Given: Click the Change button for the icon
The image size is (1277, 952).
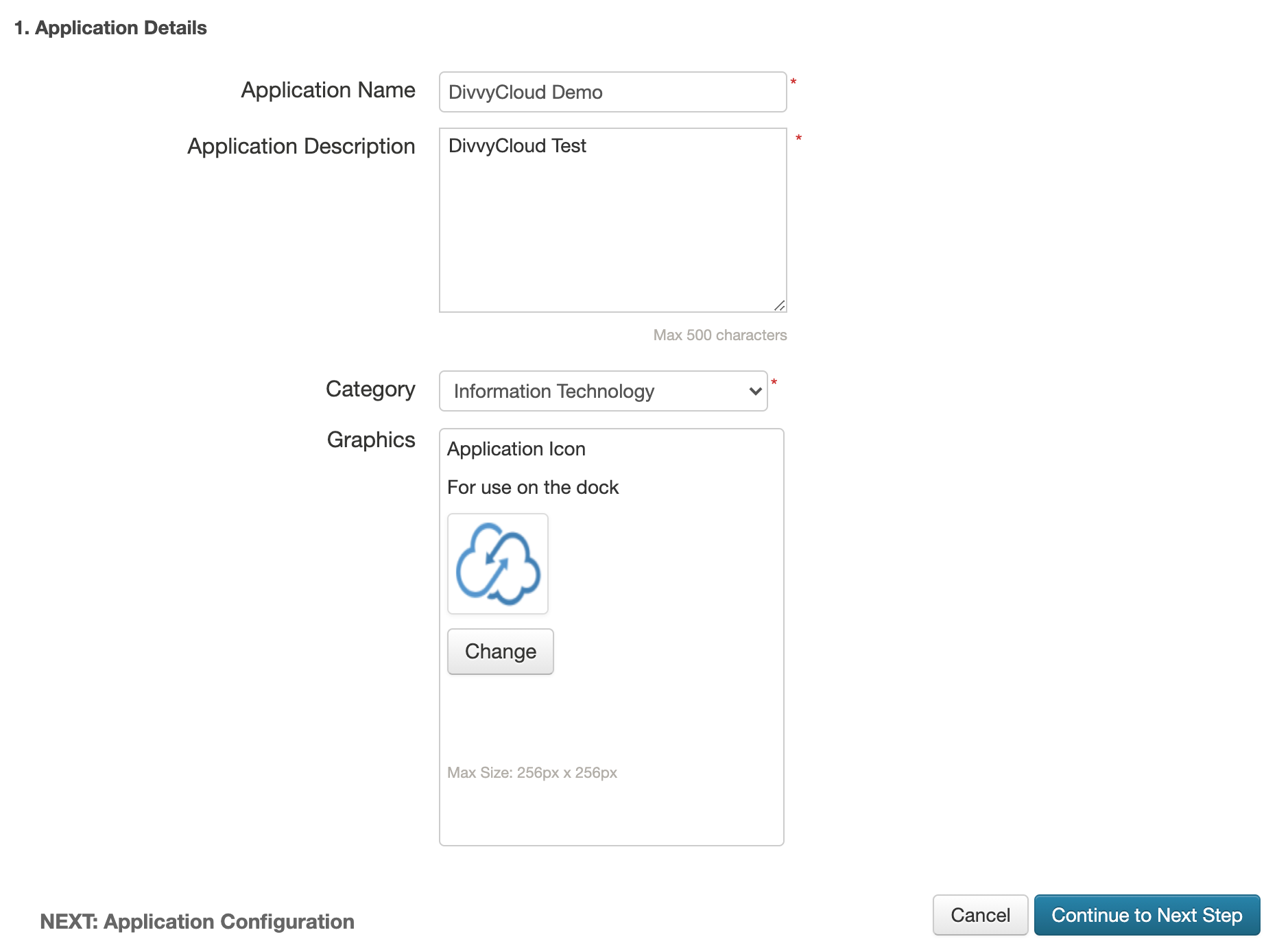Looking at the screenshot, I should (x=501, y=652).
